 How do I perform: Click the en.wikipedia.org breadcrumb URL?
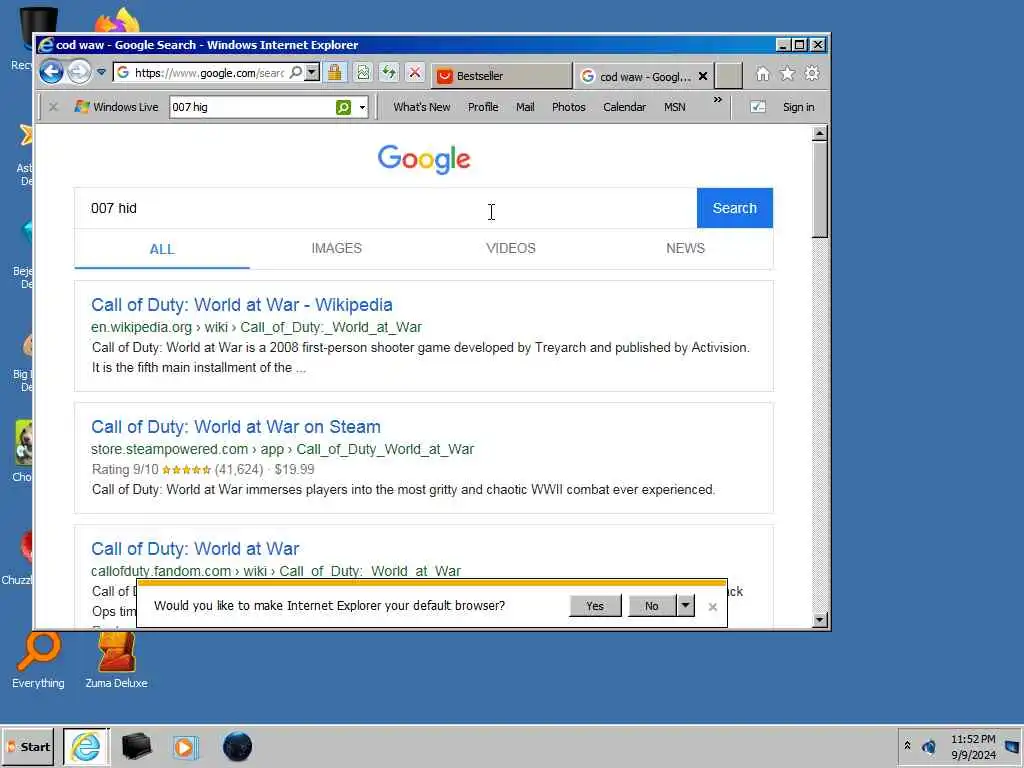[256, 327]
